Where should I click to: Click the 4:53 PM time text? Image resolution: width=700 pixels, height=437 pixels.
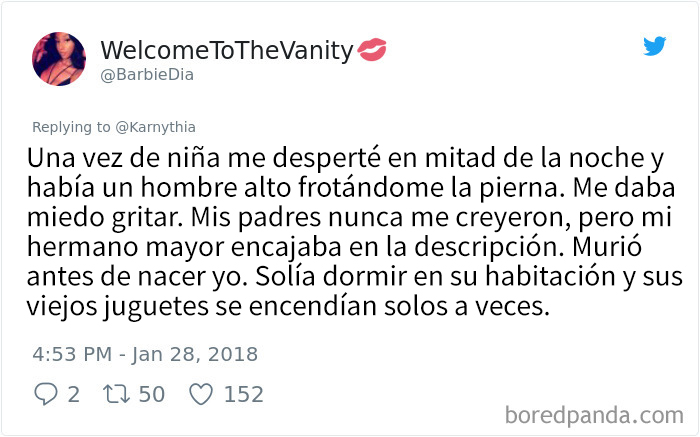click(72, 354)
